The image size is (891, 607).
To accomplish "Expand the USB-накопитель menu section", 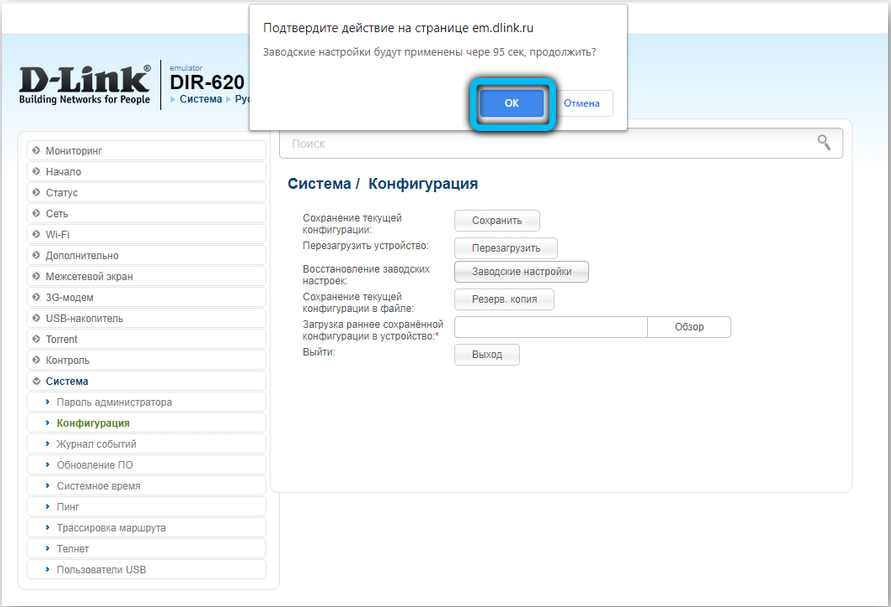I will click(146, 318).
